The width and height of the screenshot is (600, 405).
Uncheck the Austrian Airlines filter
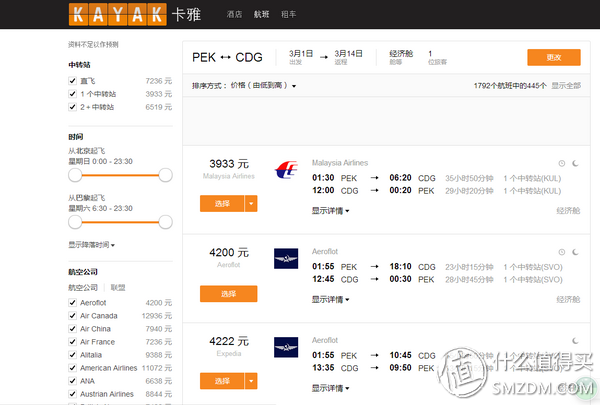click(x=72, y=394)
